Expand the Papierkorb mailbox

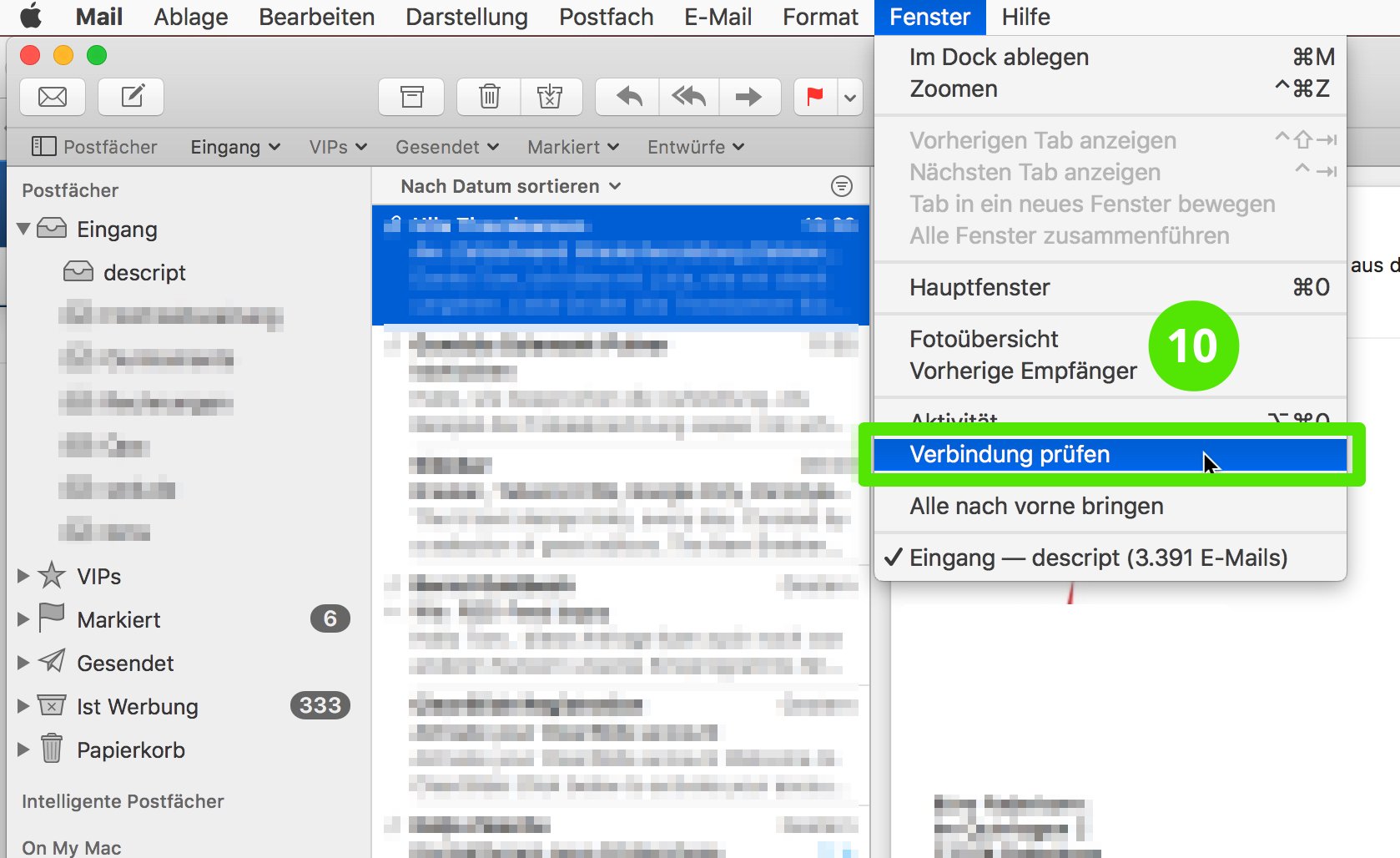(23, 749)
